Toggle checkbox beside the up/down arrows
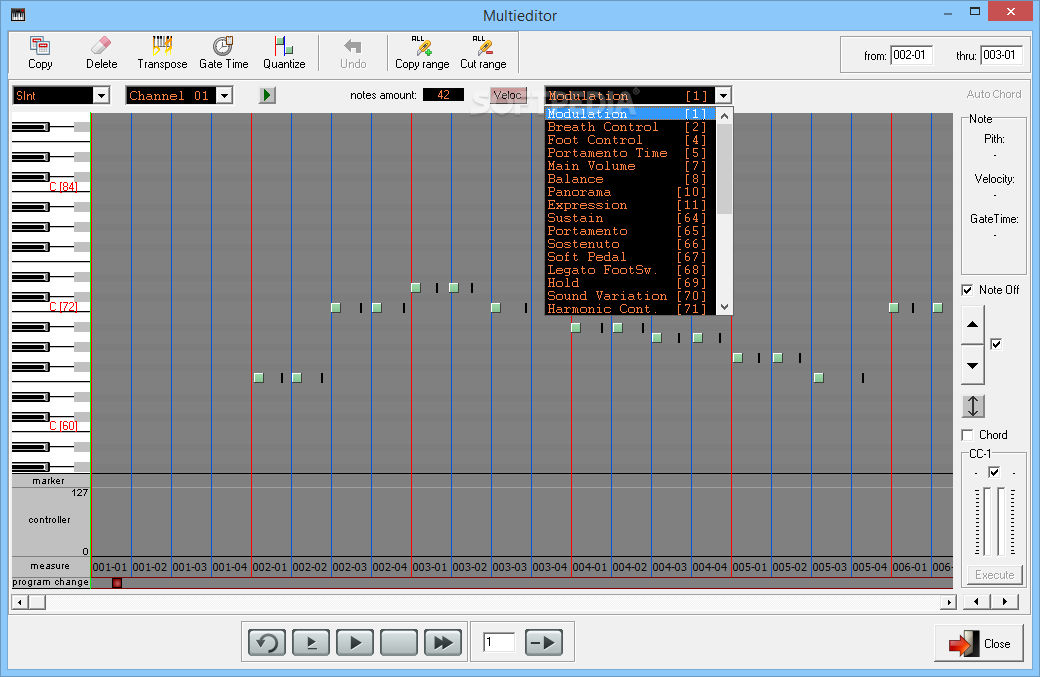Screen dimensions: 1040x677 [996, 343]
